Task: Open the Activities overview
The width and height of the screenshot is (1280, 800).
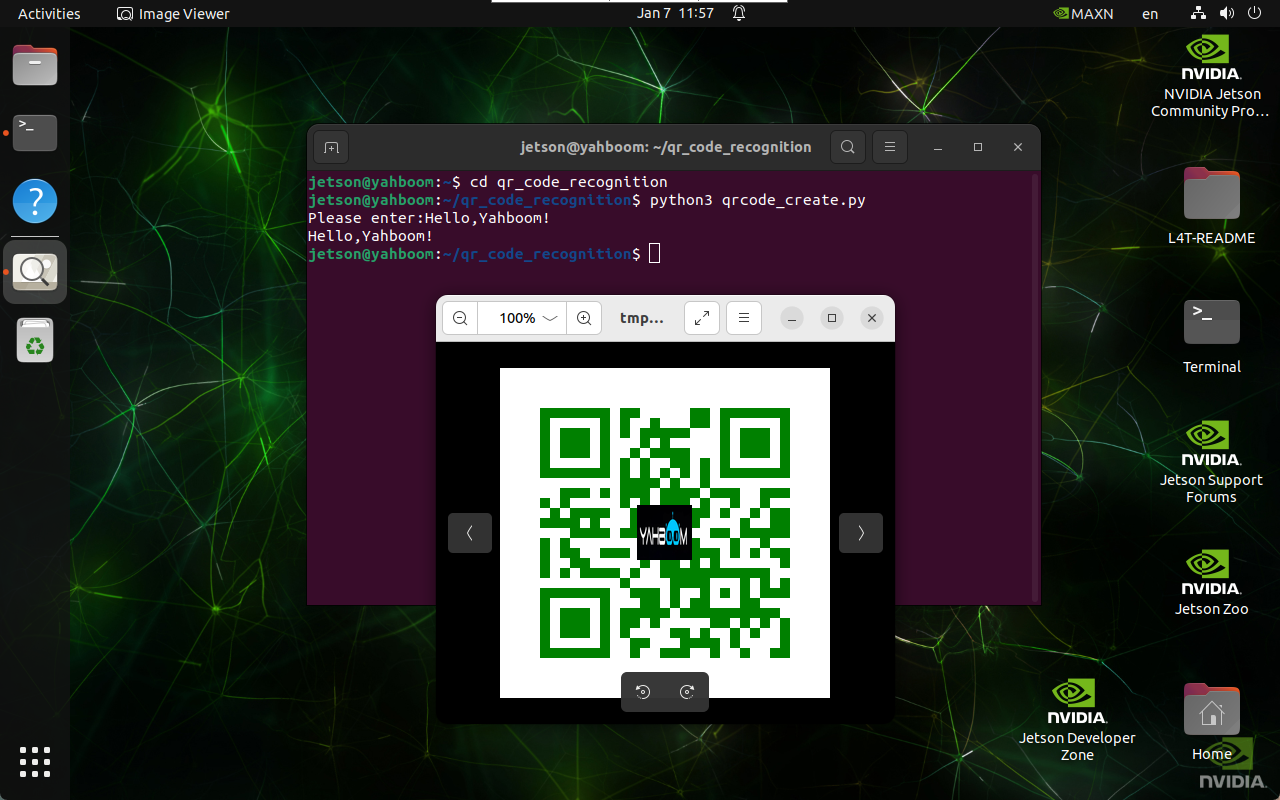Action: click(x=49, y=13)
